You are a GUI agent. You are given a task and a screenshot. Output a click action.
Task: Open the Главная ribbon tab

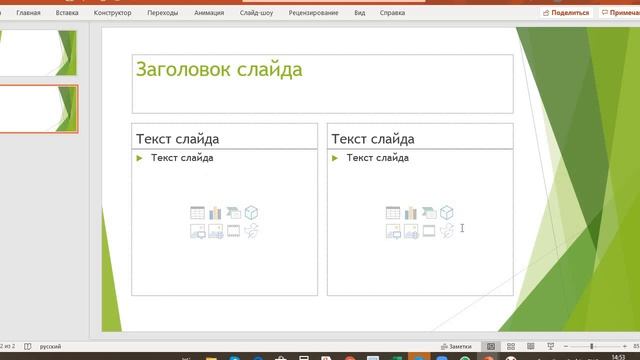tap(28, 13)
